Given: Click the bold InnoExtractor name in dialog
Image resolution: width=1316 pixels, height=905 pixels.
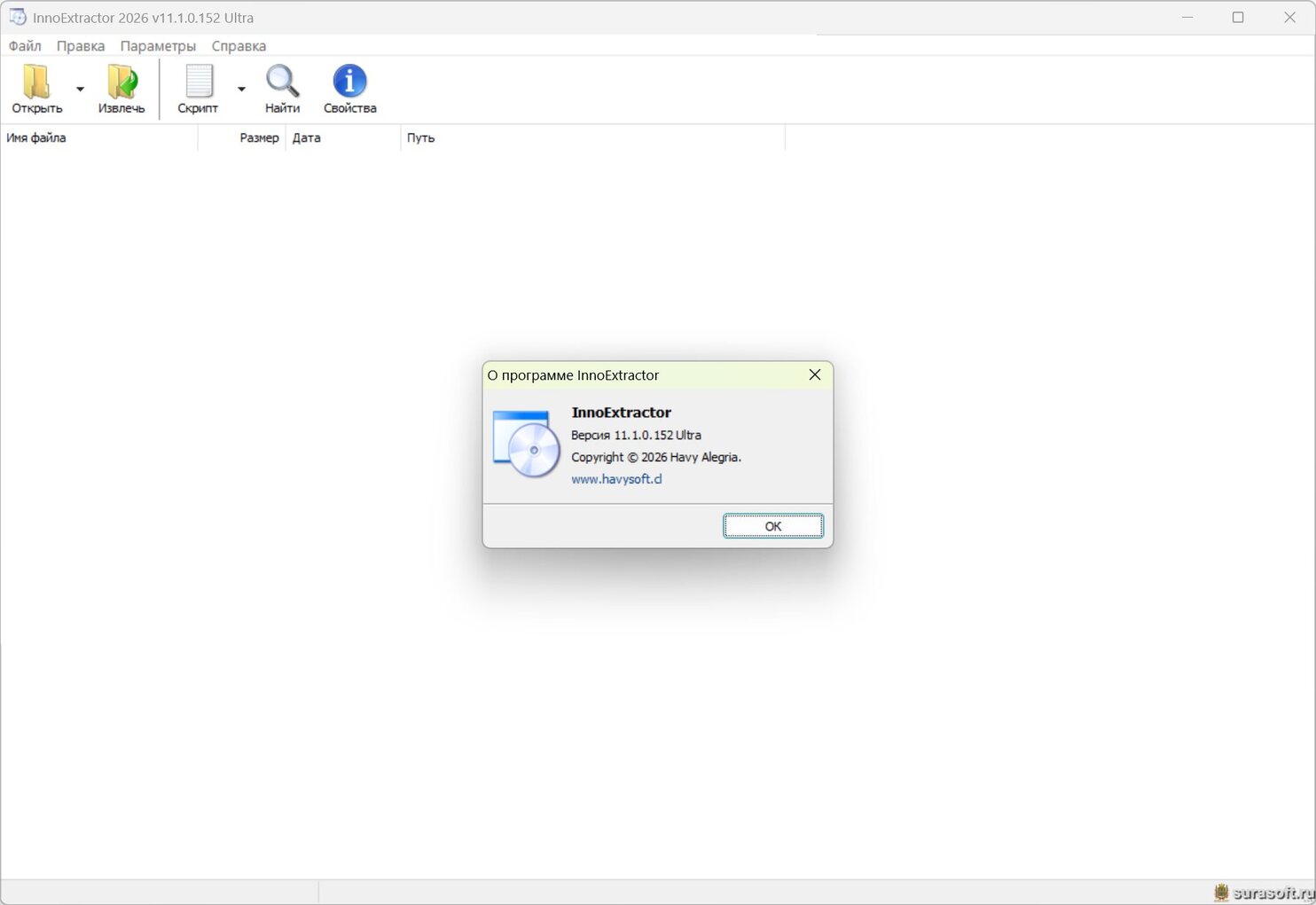Looking at the screenshot, I should tap(621, 413).
